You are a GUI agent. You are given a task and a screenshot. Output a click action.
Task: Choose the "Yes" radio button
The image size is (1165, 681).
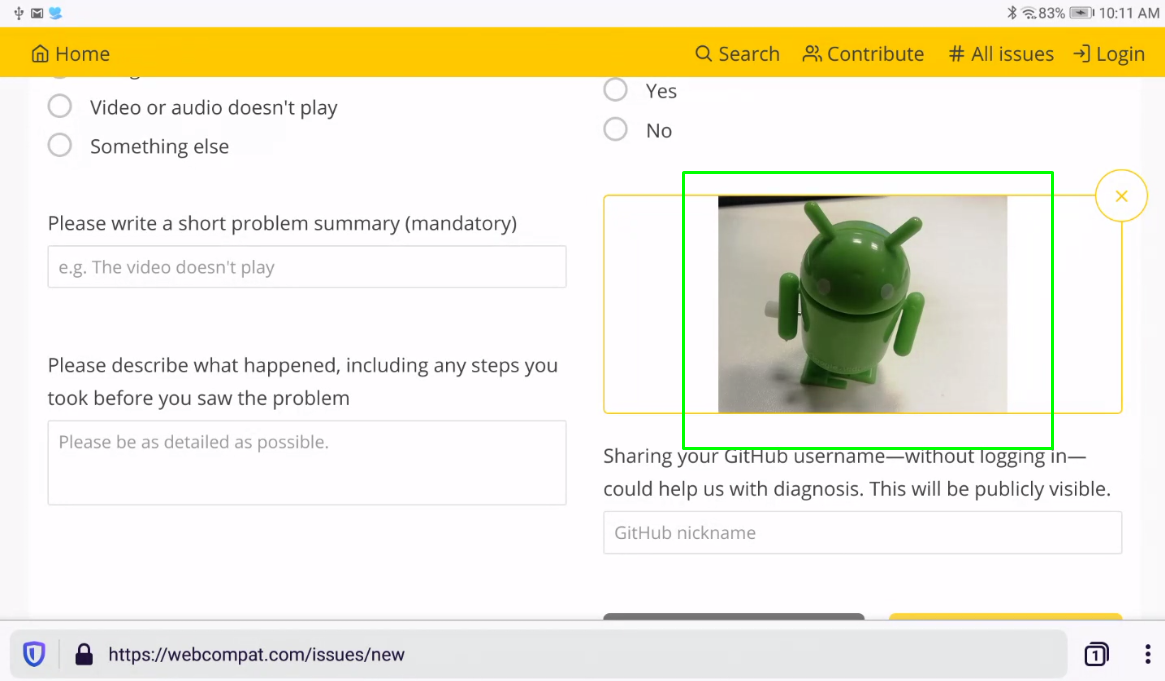[x=615, y=90]
